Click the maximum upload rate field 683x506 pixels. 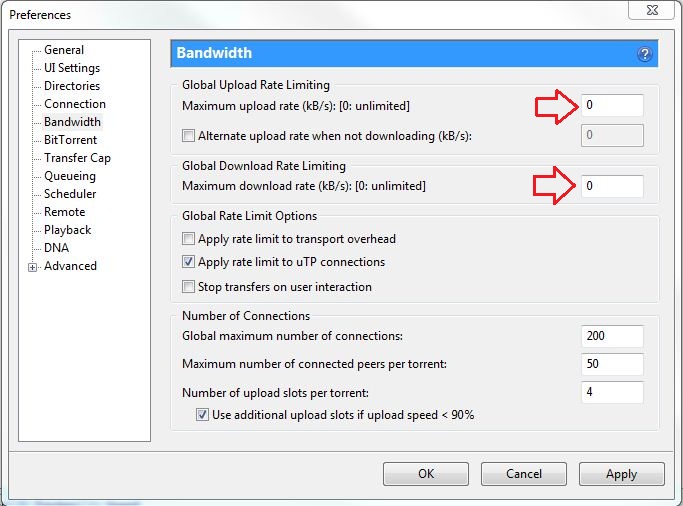pos(612,105)
